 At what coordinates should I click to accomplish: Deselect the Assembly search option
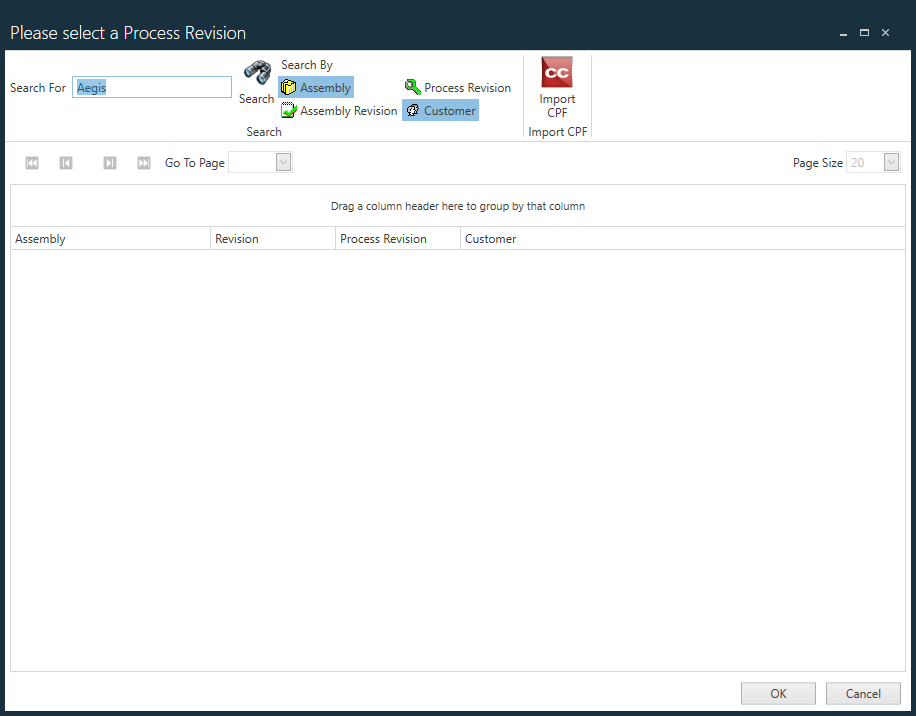click(x=315, y=87)
